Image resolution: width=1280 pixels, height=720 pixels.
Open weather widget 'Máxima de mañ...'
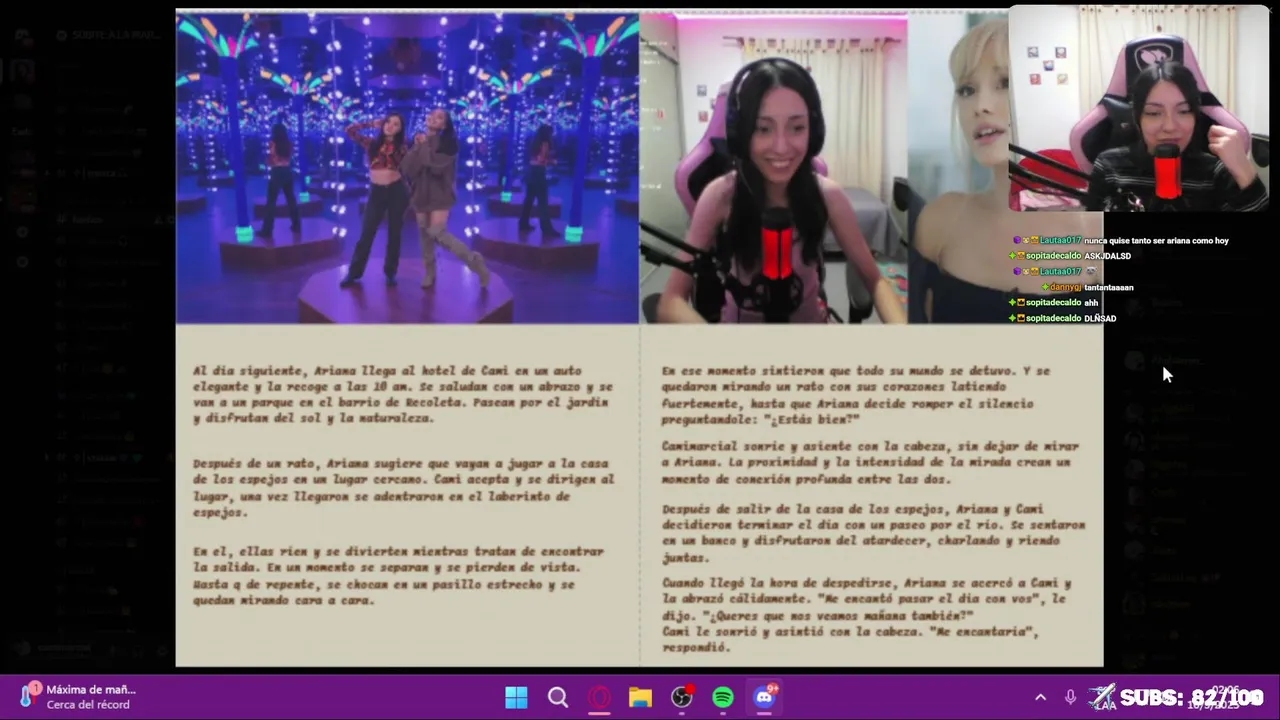80,697
